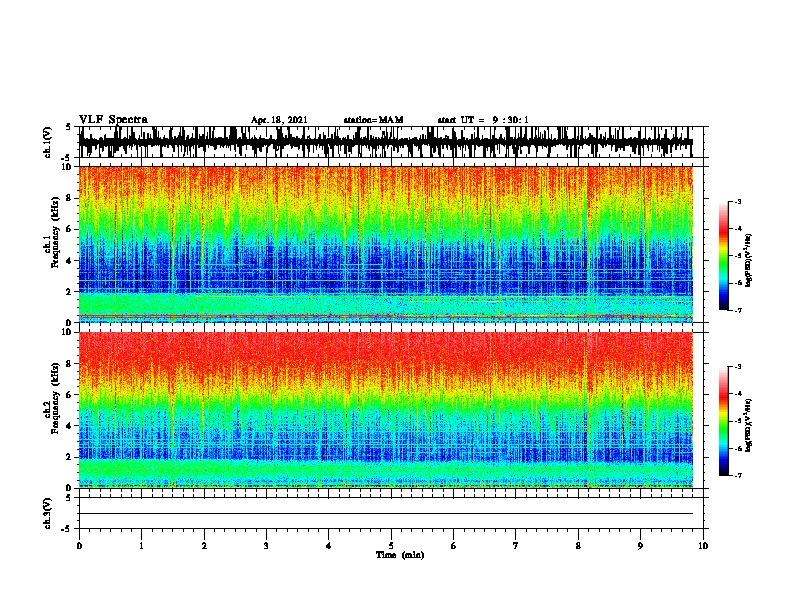Click time-axis tick label "1"
792x612 pixels.
[141, 546]
